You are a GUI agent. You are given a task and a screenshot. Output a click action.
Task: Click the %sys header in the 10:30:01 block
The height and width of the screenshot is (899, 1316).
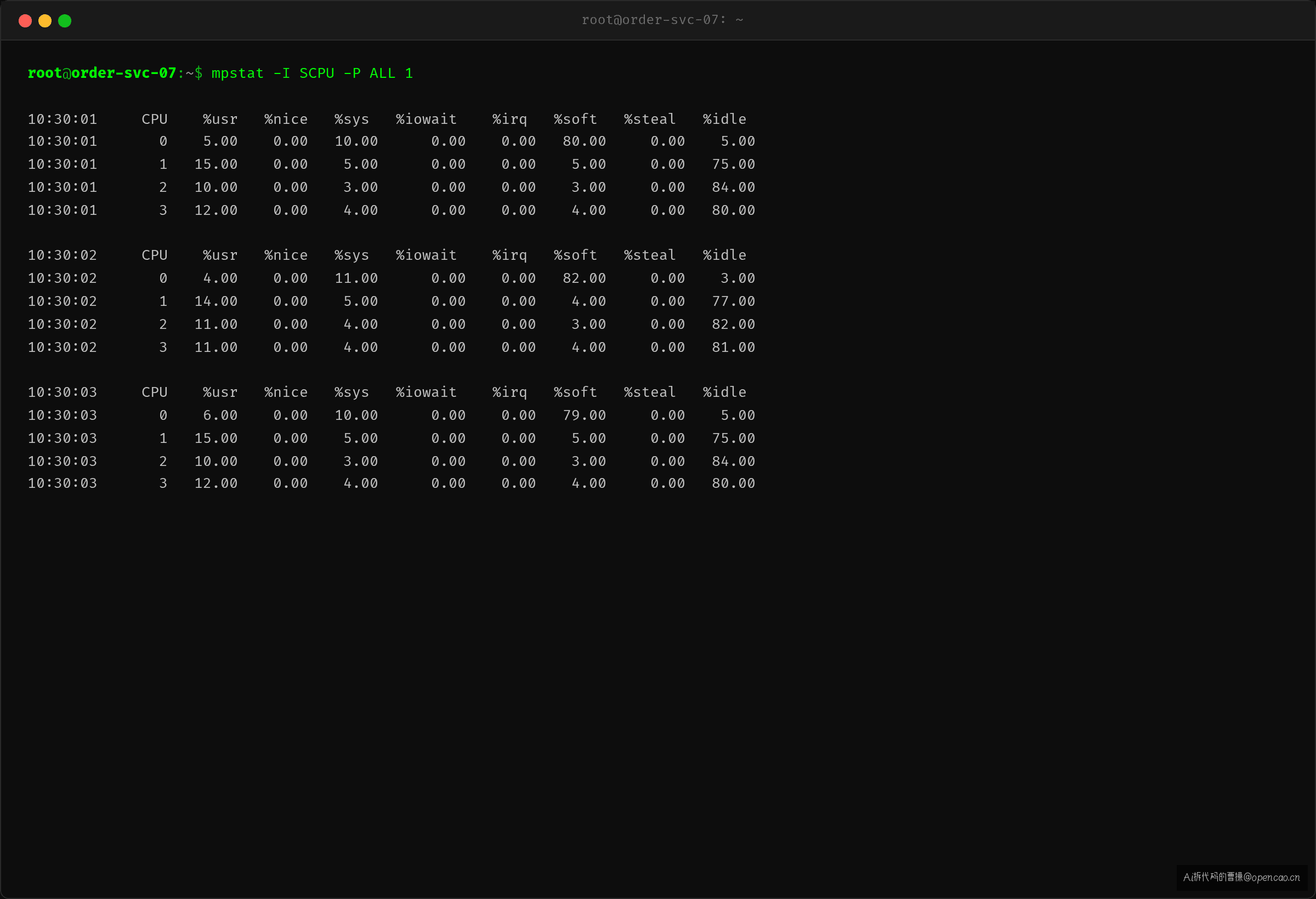coord(351,119)
